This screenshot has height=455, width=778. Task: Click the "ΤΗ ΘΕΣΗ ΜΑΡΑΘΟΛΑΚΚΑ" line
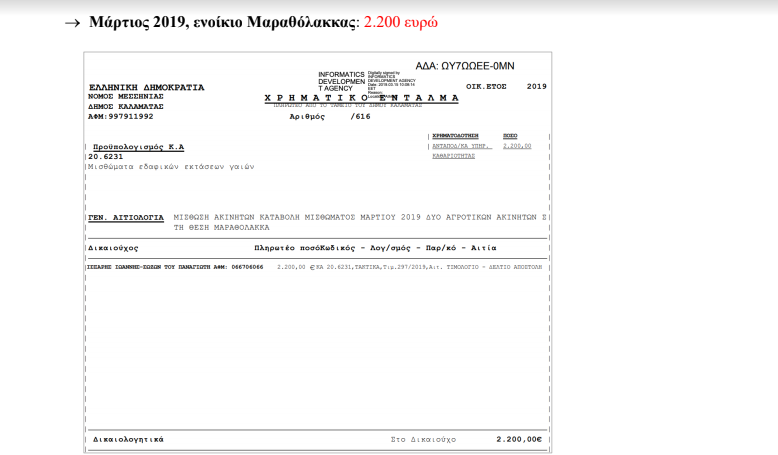click(221, 228)
